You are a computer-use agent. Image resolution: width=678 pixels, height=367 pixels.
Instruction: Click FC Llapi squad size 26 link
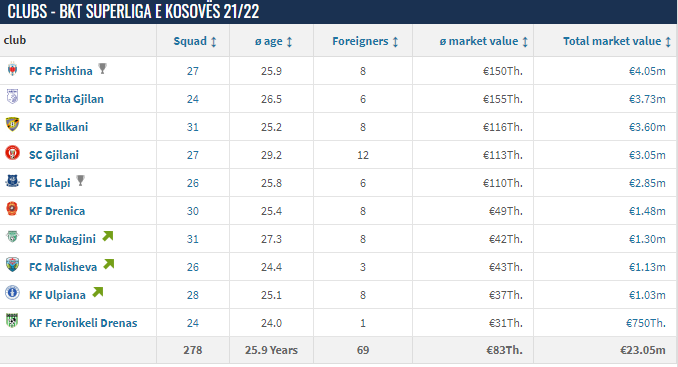193,183
